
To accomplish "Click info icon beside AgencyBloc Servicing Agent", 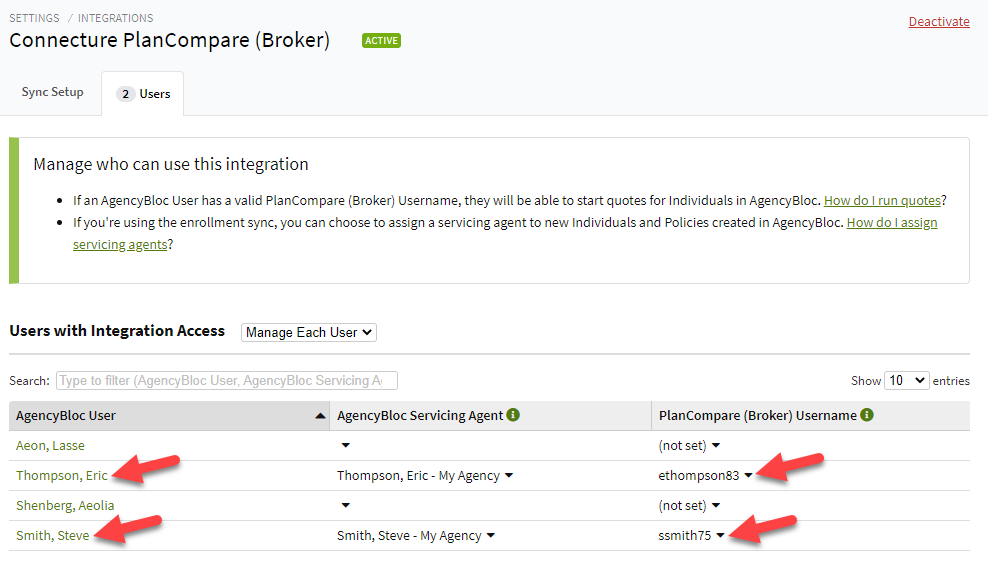I will [513, 415].
